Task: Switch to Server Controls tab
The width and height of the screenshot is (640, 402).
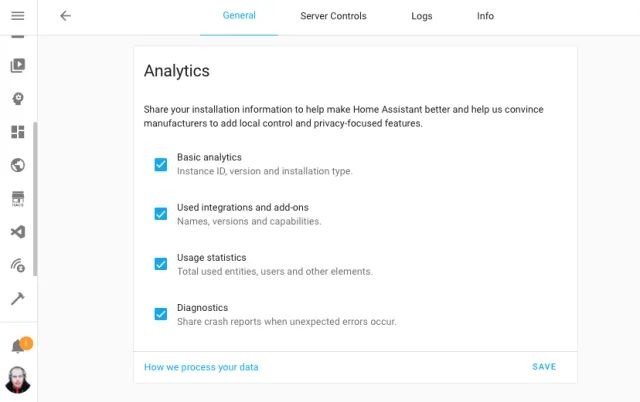Action: click(x=333, y=16)
